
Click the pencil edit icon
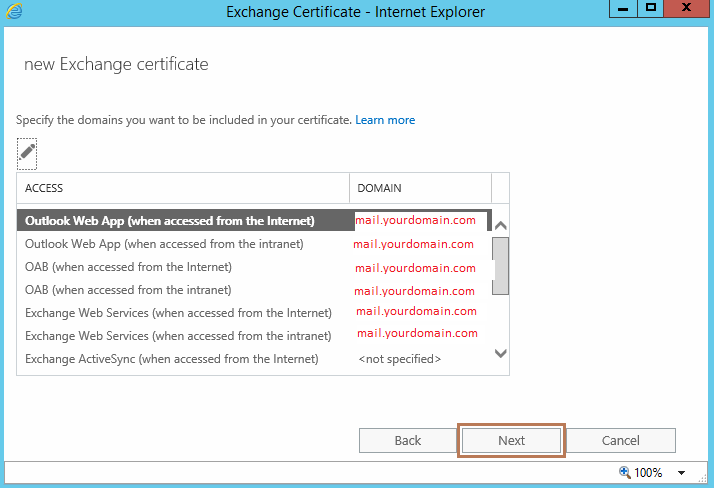[27, 153]
